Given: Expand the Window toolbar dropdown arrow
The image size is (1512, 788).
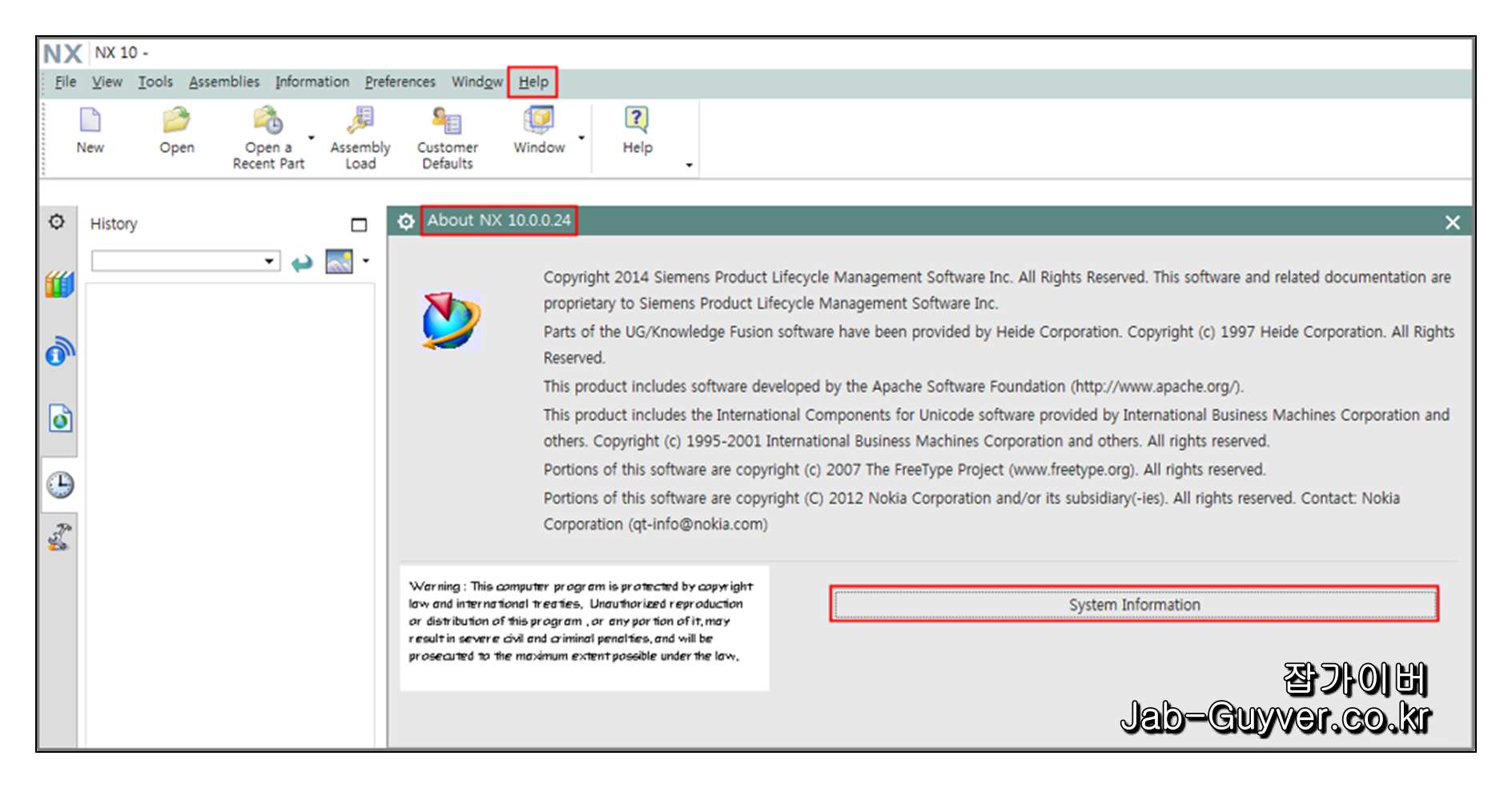Looking at the screenshot, I should [x=581, y=138].
